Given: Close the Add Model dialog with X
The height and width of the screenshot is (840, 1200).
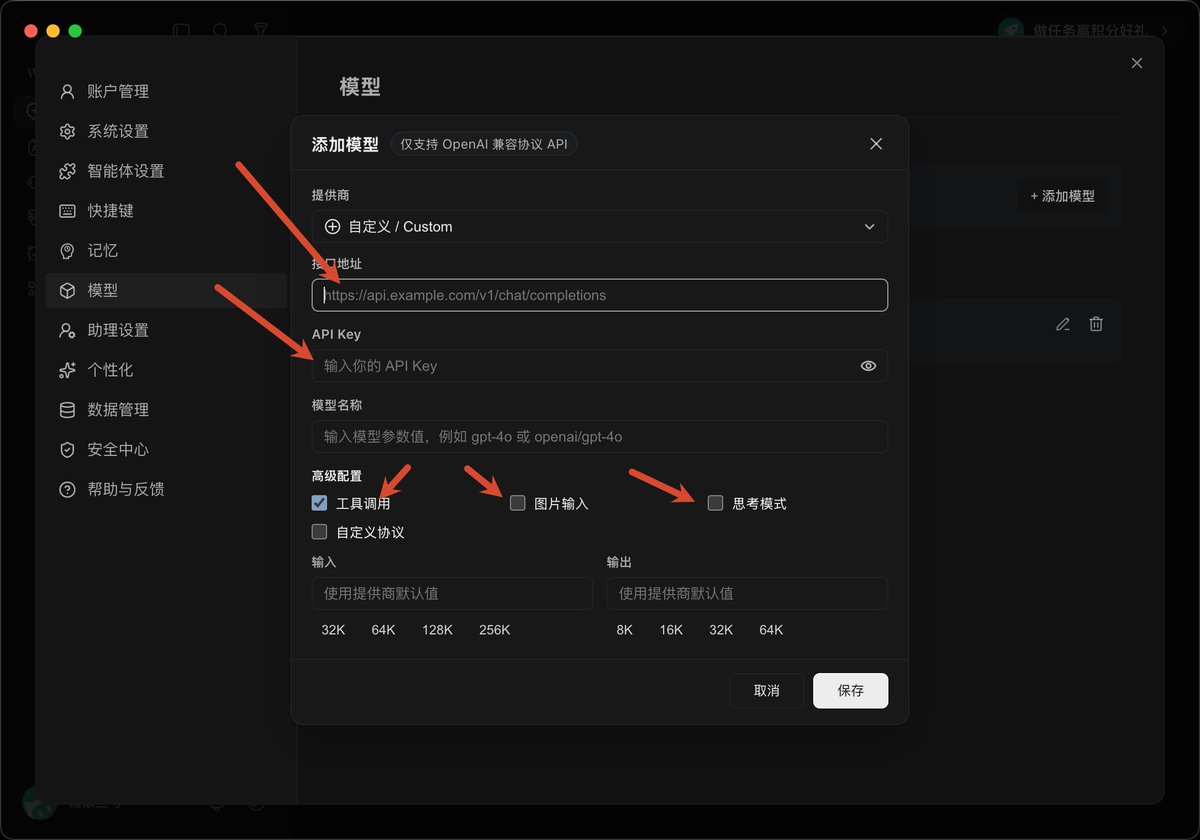Looking at the screenshot, I should 876,144.
